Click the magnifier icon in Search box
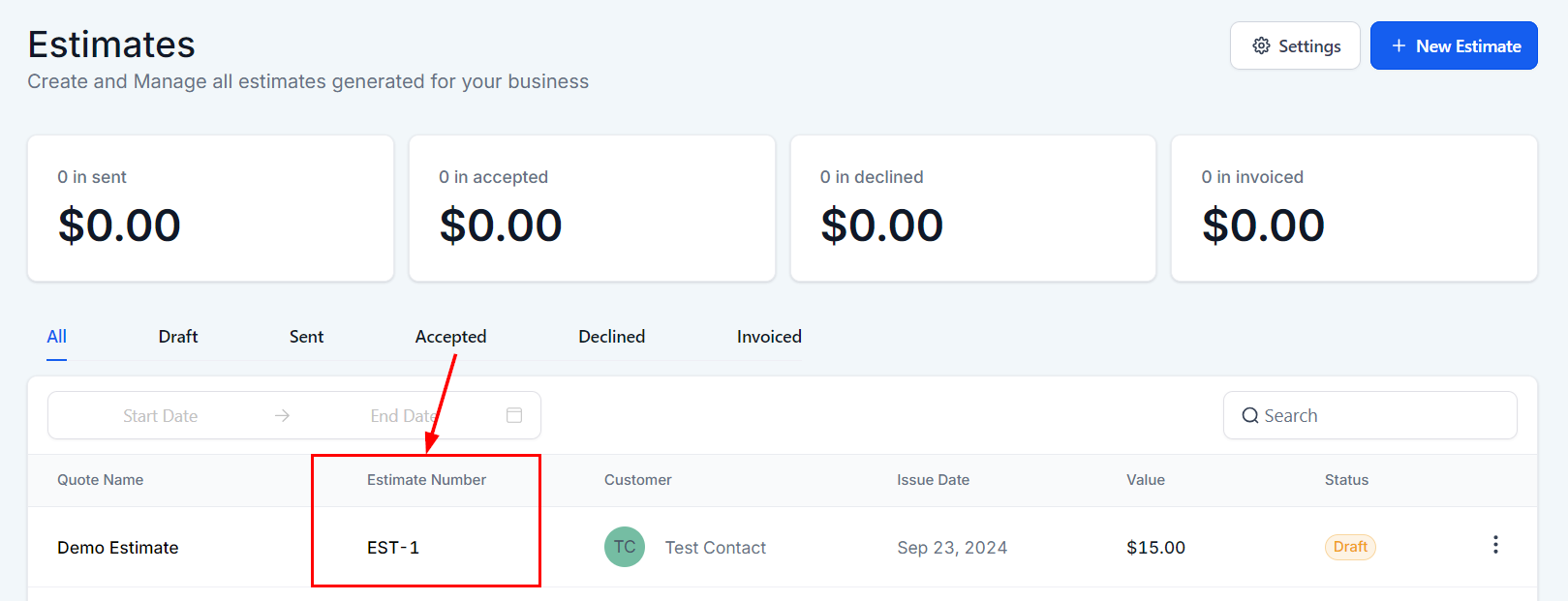Image resolution: width=1568 pixels, height=601 pixels. (x=1250, y=415)
